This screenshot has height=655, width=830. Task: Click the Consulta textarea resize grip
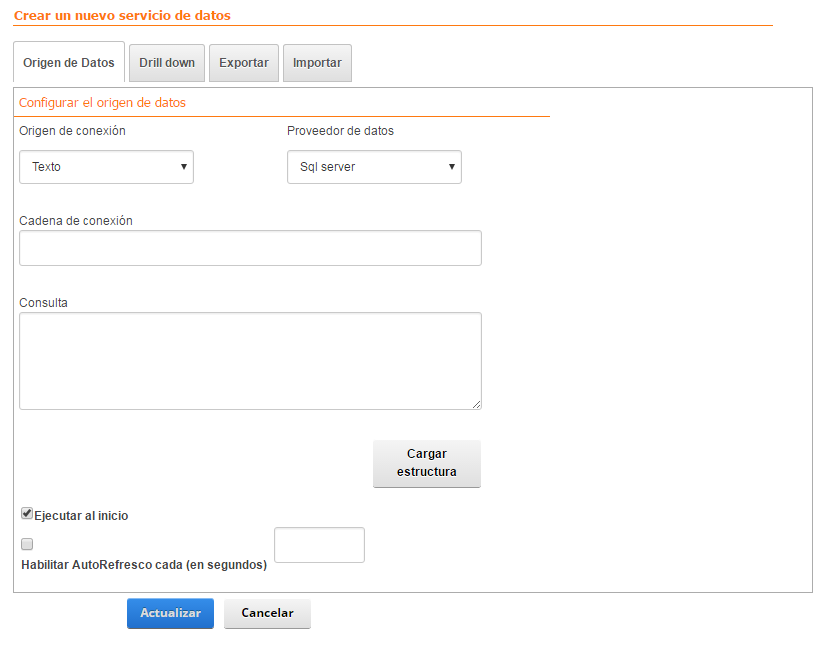[476, 405]
